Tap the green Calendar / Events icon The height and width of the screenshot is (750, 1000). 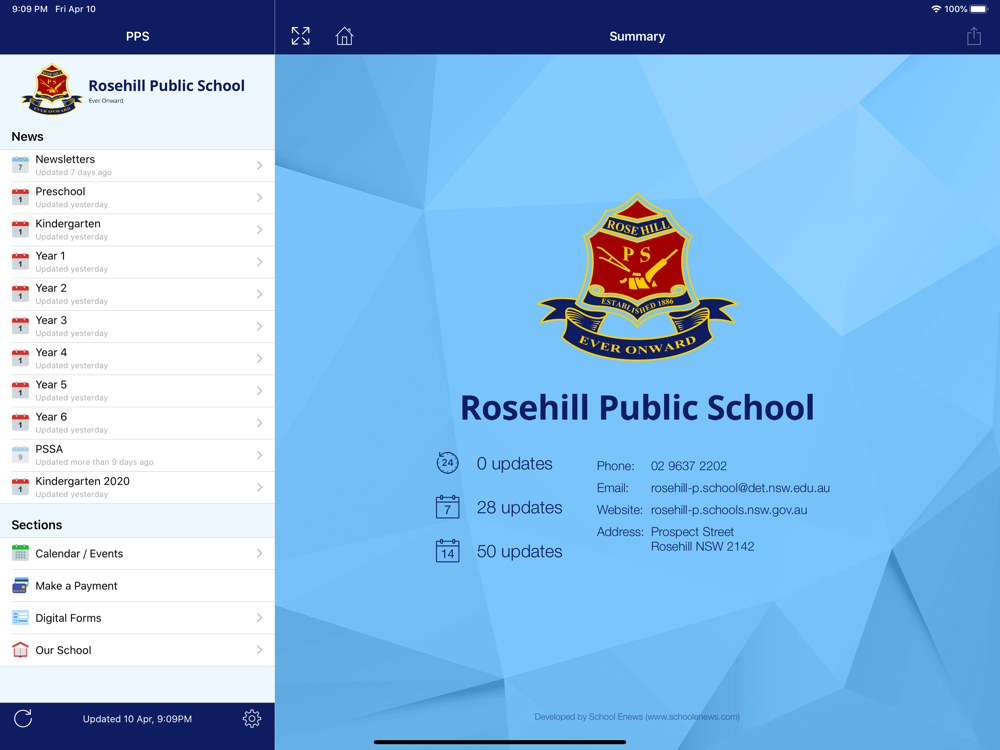click(20, 553)
